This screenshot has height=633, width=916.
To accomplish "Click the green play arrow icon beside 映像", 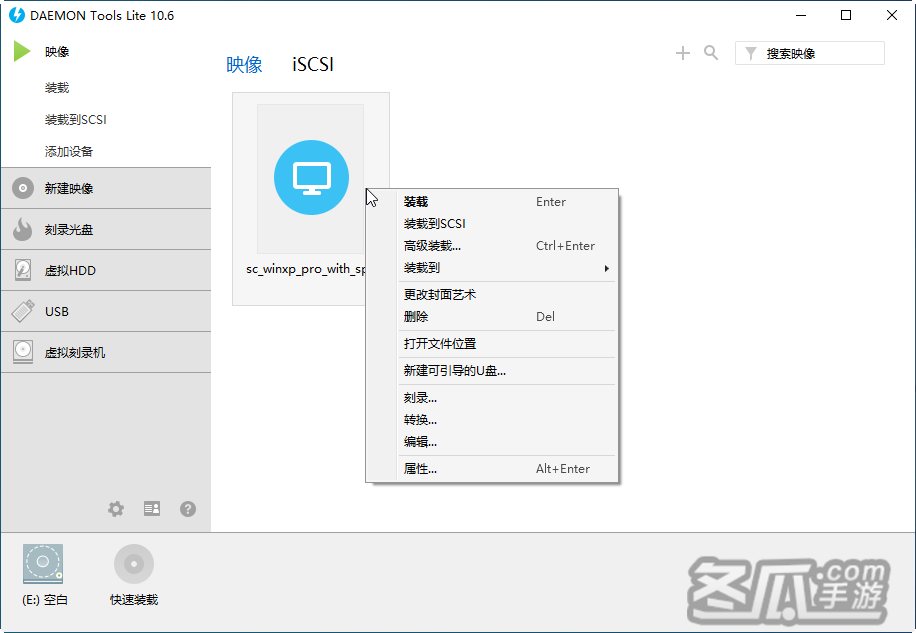I will (x=22, y=51).
